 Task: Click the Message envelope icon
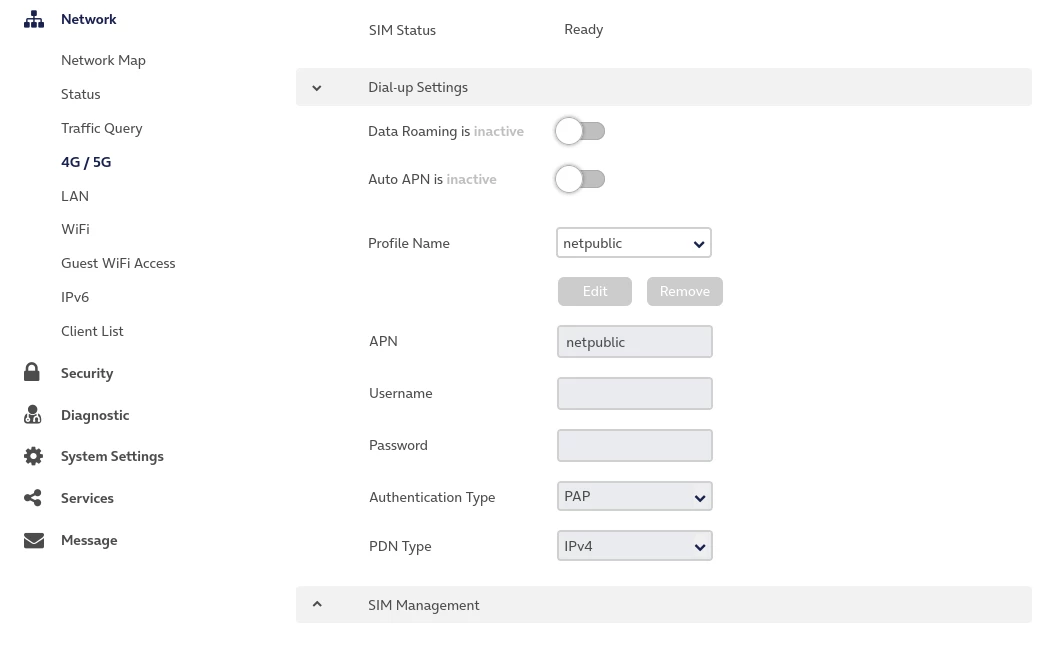[x=34, y=540]
